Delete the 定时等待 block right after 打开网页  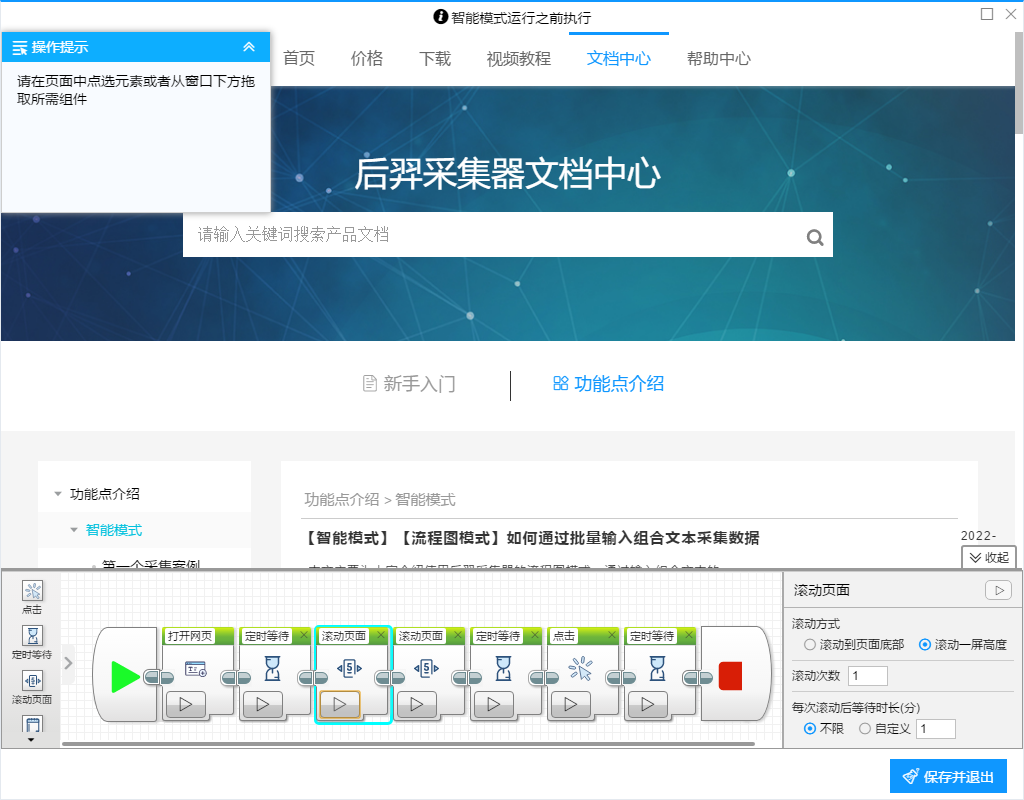304,635
